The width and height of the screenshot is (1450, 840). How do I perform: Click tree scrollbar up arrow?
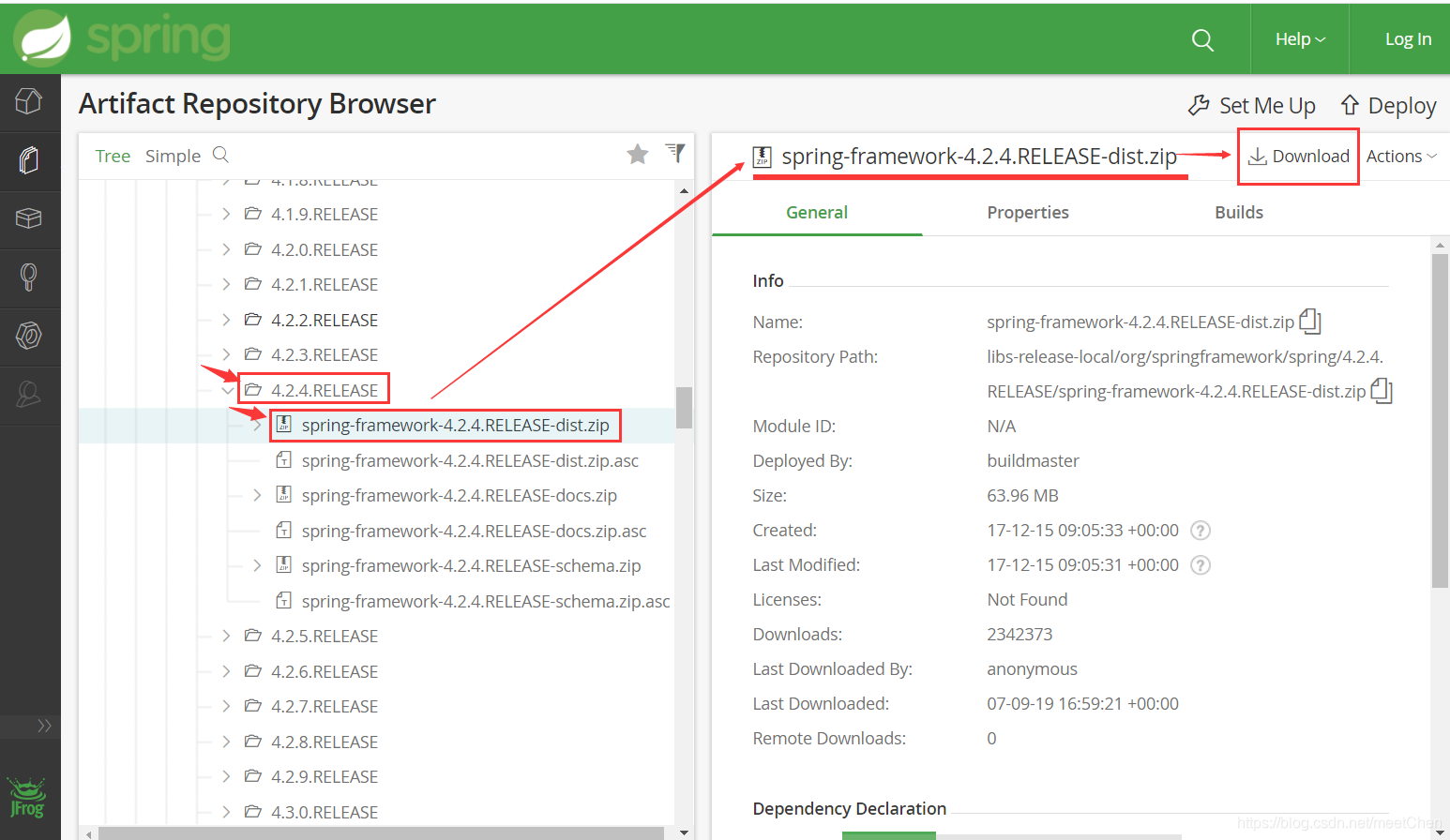tap(684, 190)
